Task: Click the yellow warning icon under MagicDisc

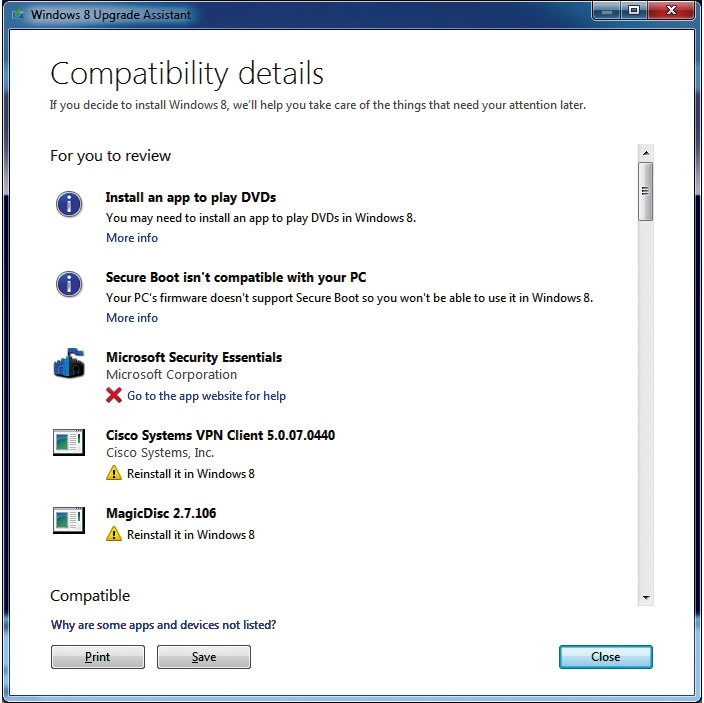Action: click(114, 534)
